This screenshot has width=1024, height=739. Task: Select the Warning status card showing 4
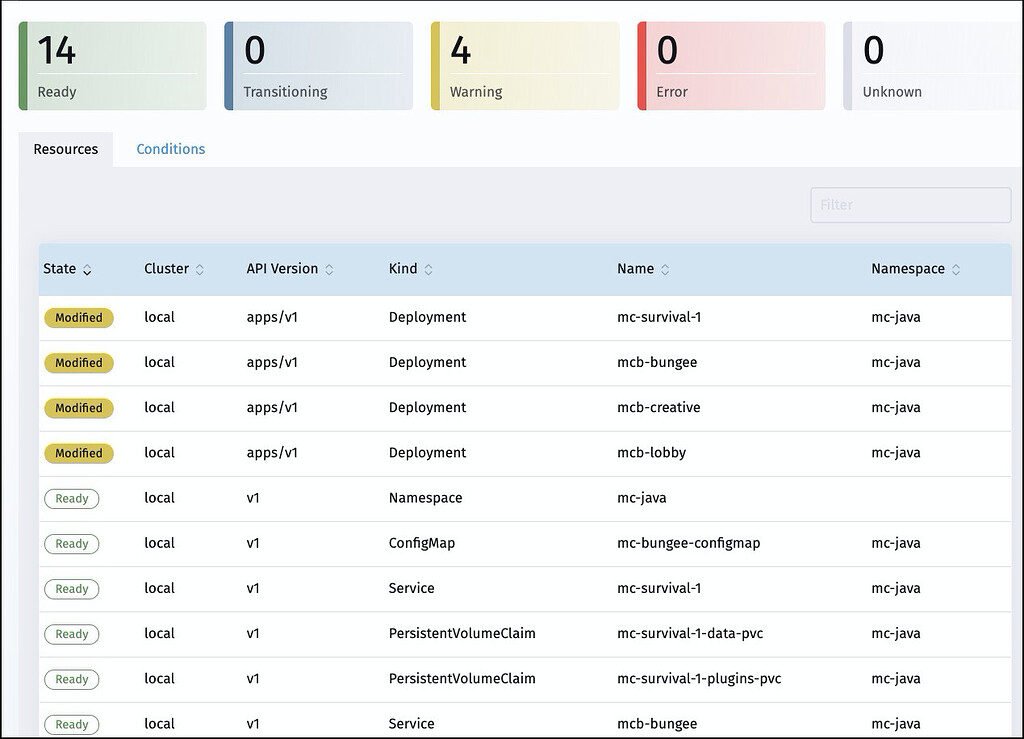pyautogui.click(x=524, y=65)
